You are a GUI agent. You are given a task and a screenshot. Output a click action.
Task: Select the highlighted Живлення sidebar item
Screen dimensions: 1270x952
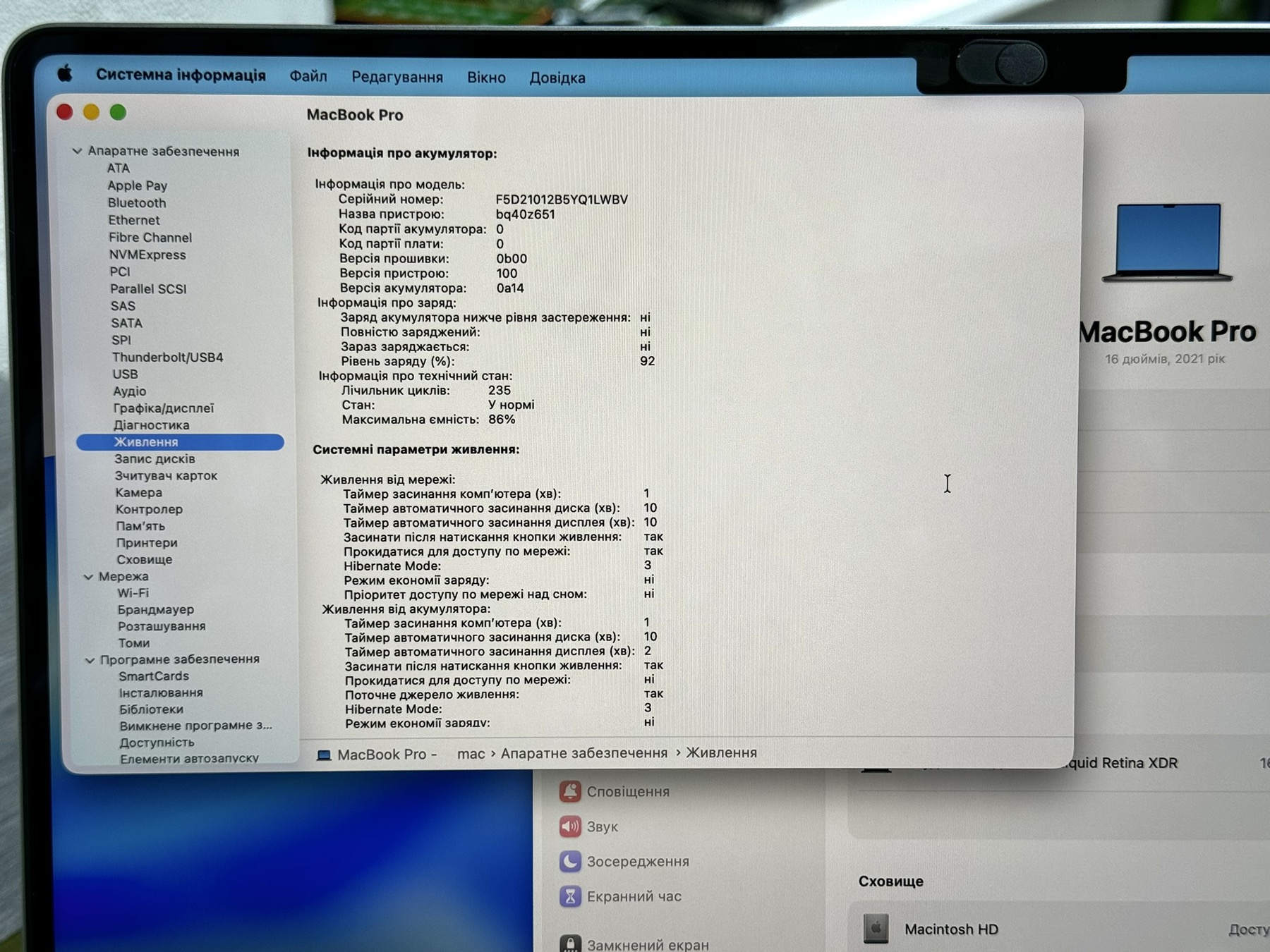[181, 441]
